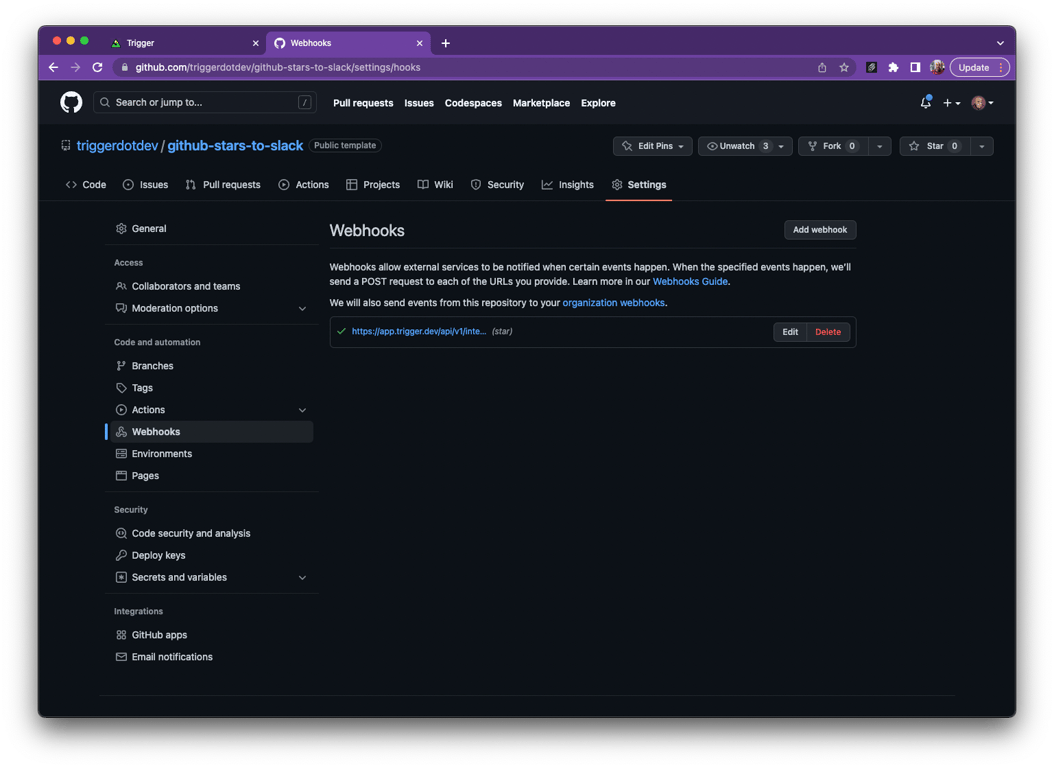Switch to the repository Actions tab
This screenshot has height=768, width=1054.
coord(304,185)
